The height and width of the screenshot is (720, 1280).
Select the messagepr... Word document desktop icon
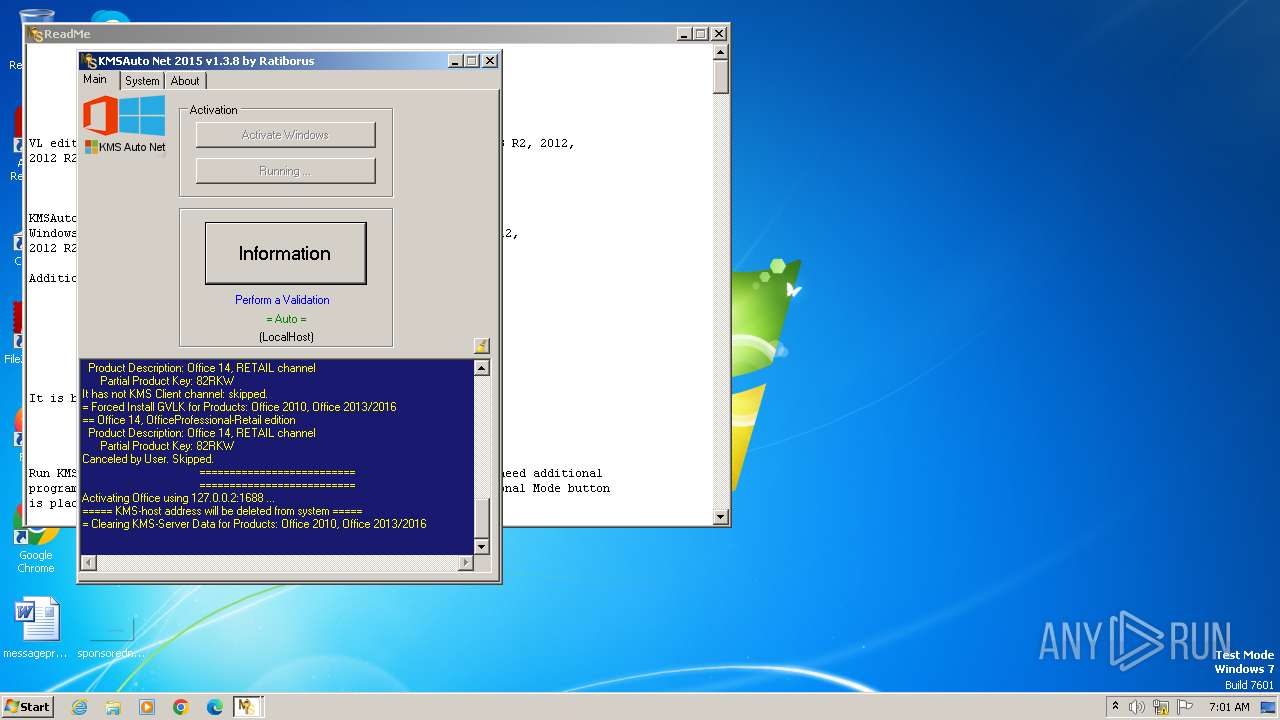pyautogui.click(x=36, y=628)
